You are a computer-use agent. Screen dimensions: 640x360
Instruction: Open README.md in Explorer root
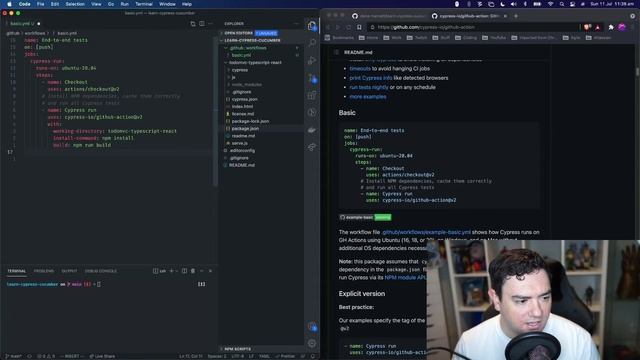[x=242, y=165]
